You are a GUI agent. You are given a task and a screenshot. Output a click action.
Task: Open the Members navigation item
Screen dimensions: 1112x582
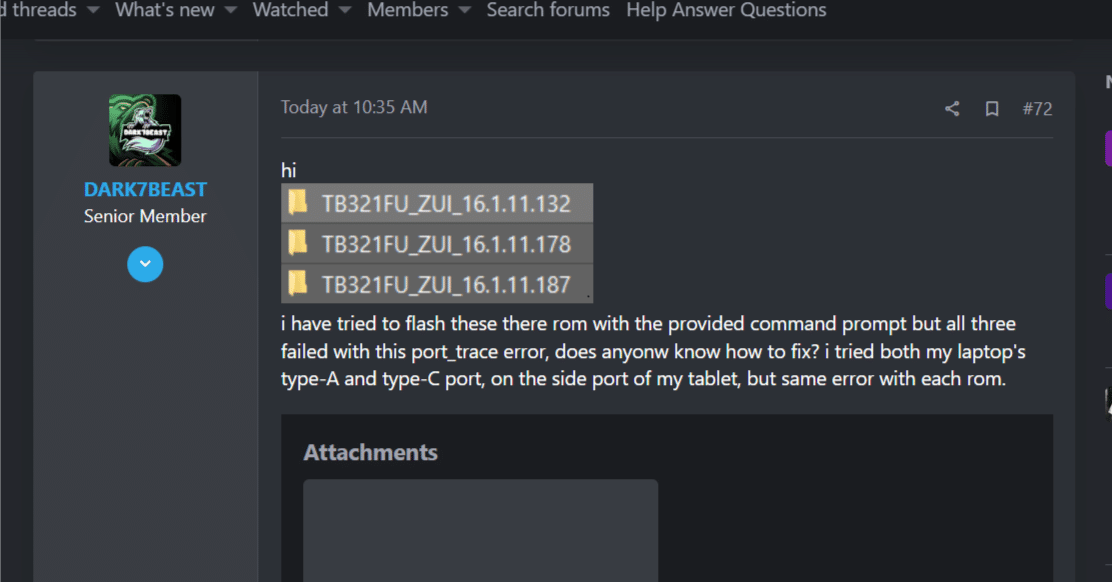coord(407,10)
